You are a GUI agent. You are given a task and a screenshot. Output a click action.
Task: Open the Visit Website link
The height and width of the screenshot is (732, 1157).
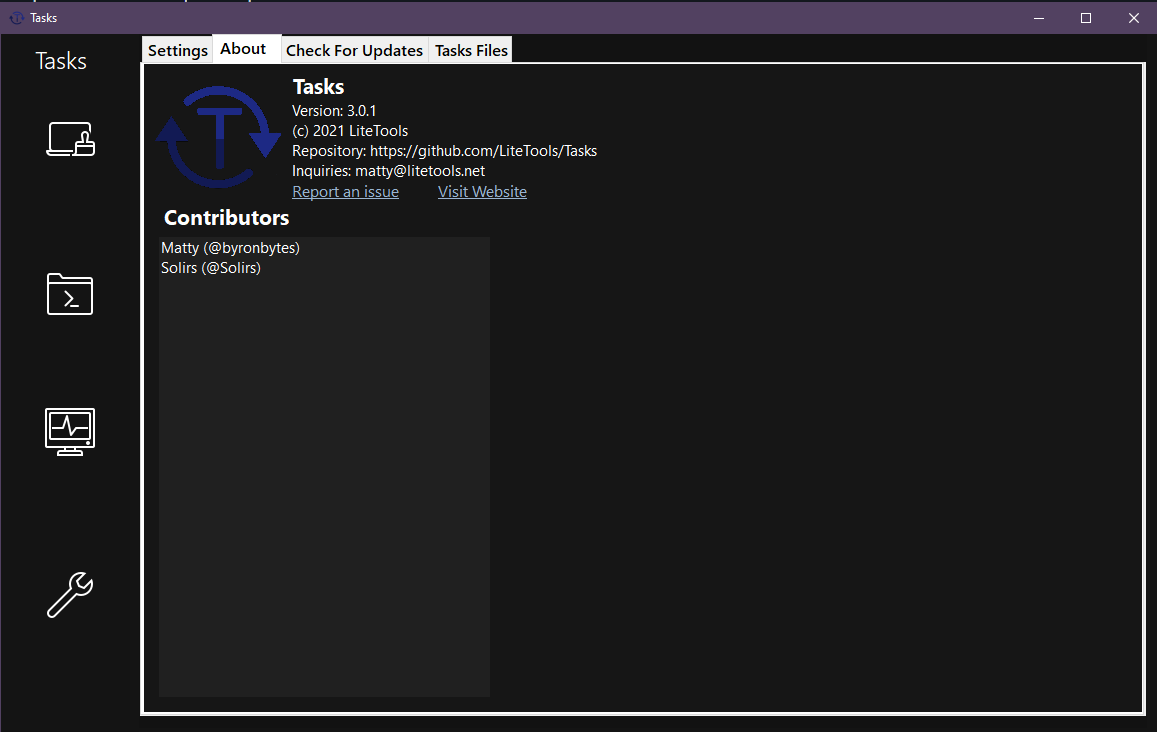coord(482,192)
